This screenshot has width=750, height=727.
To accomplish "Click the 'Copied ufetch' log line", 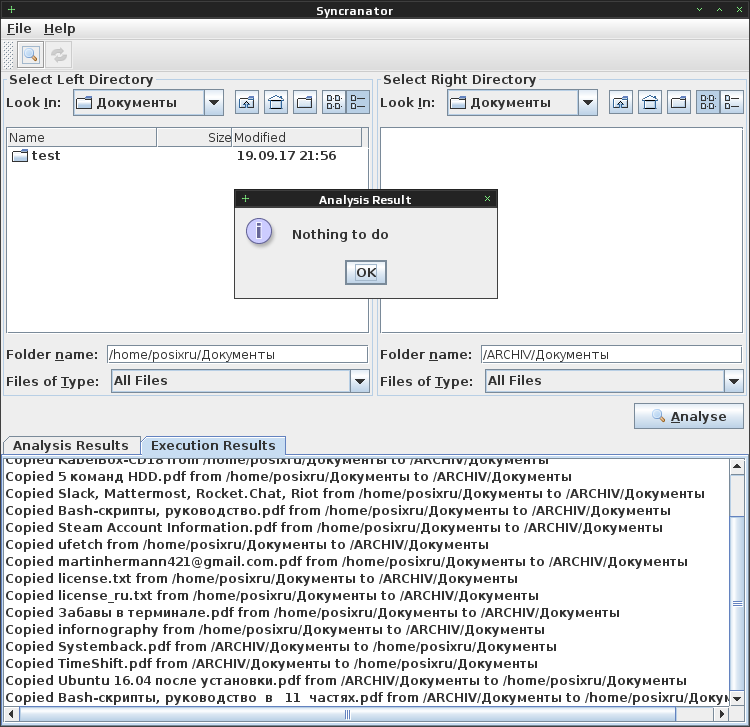I will 247,545.
